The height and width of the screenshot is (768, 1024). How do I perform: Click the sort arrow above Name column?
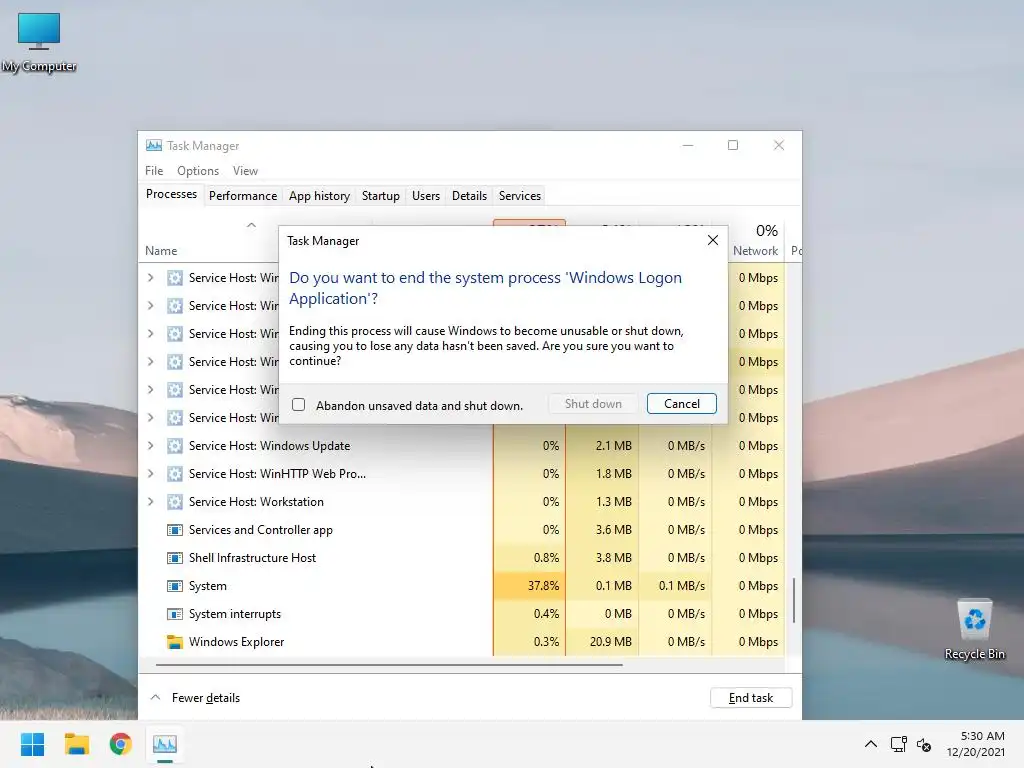251,225
